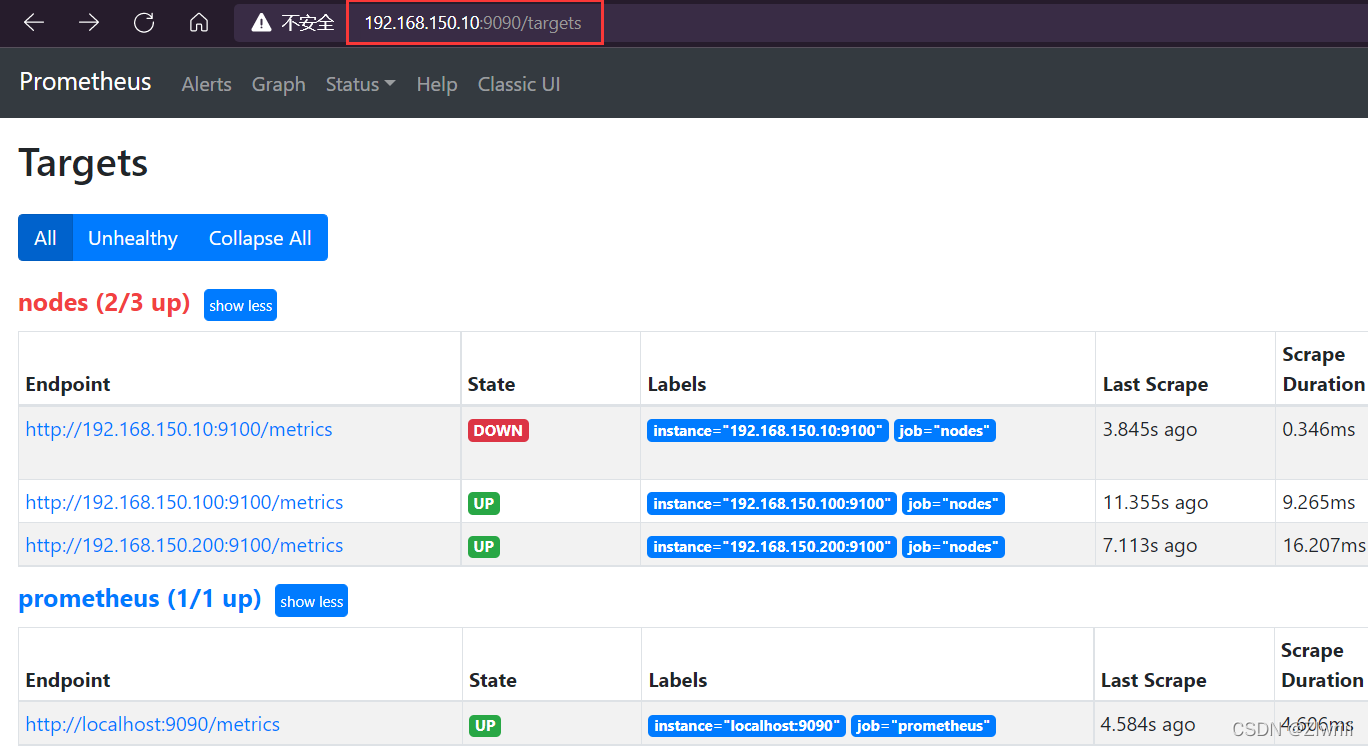The width and height of the screenshot is (1368, 746).
Task: Click the instance="192.168.150.10:9100" label badge
Action: [x=767, y=430]
